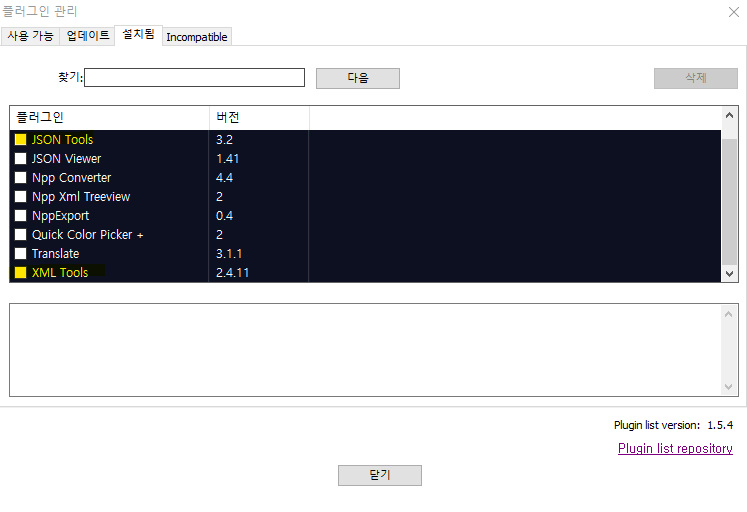Check the Quick Color Picker + checkbox
This screenshot has width=747, height=512.
coord(20,235)
